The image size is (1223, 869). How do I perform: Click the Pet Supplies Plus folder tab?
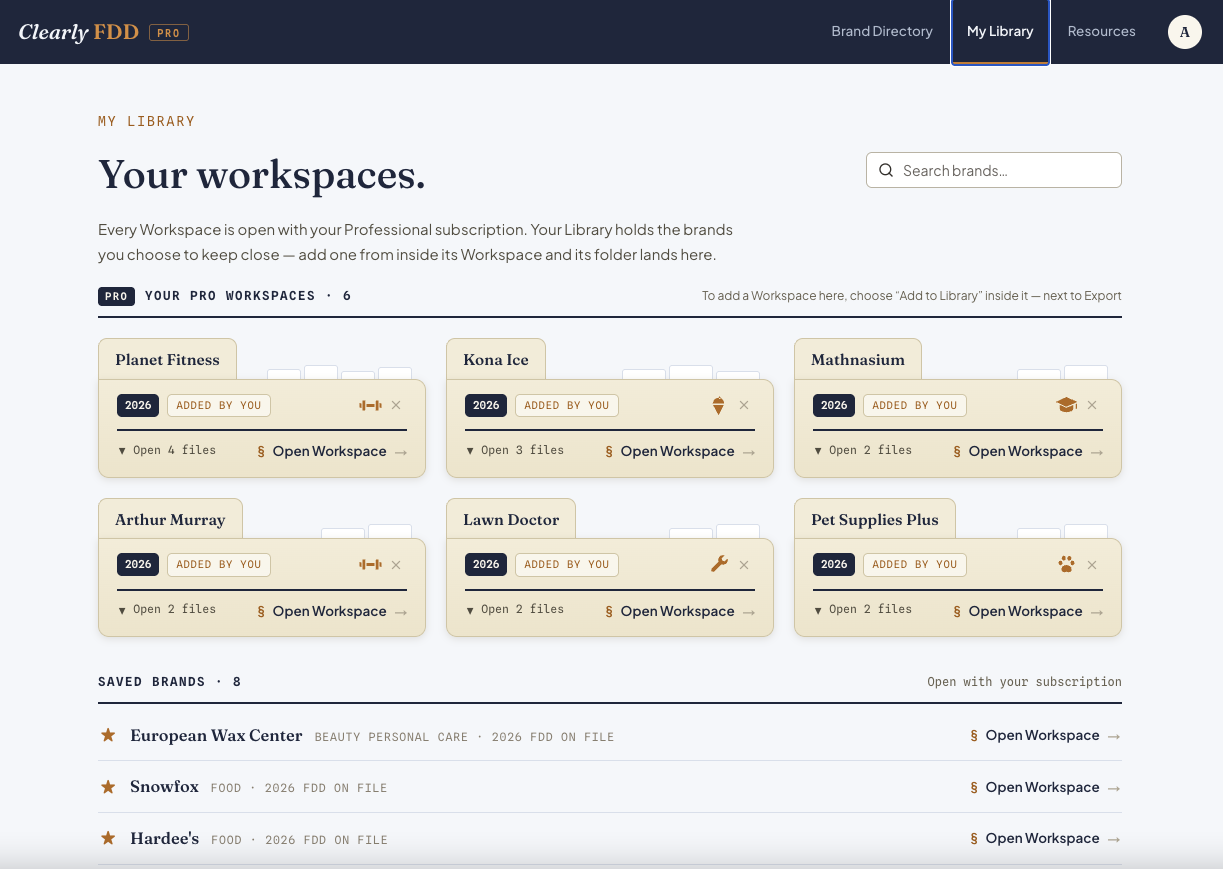coord(875,519)
